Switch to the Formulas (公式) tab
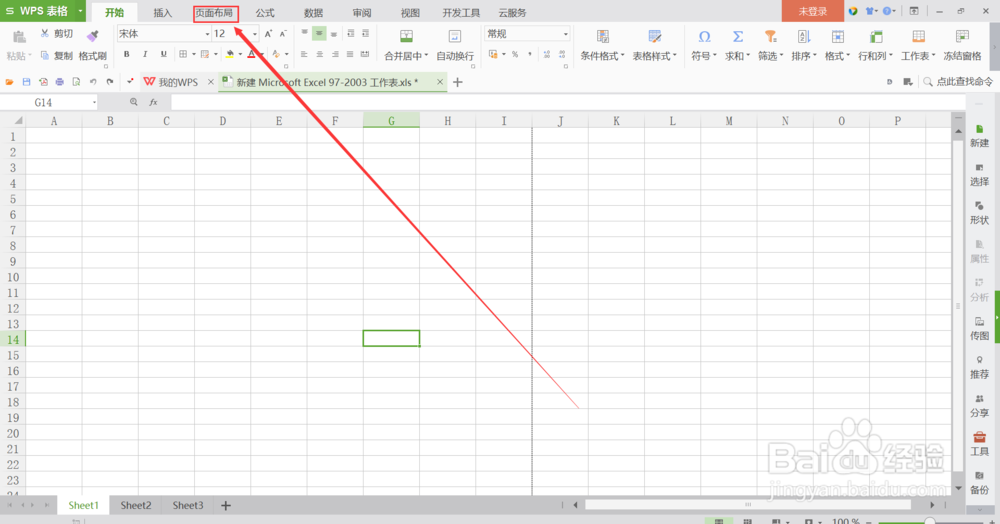The width and height of the screenshot is (1000, 524). [x=265, y=13]
